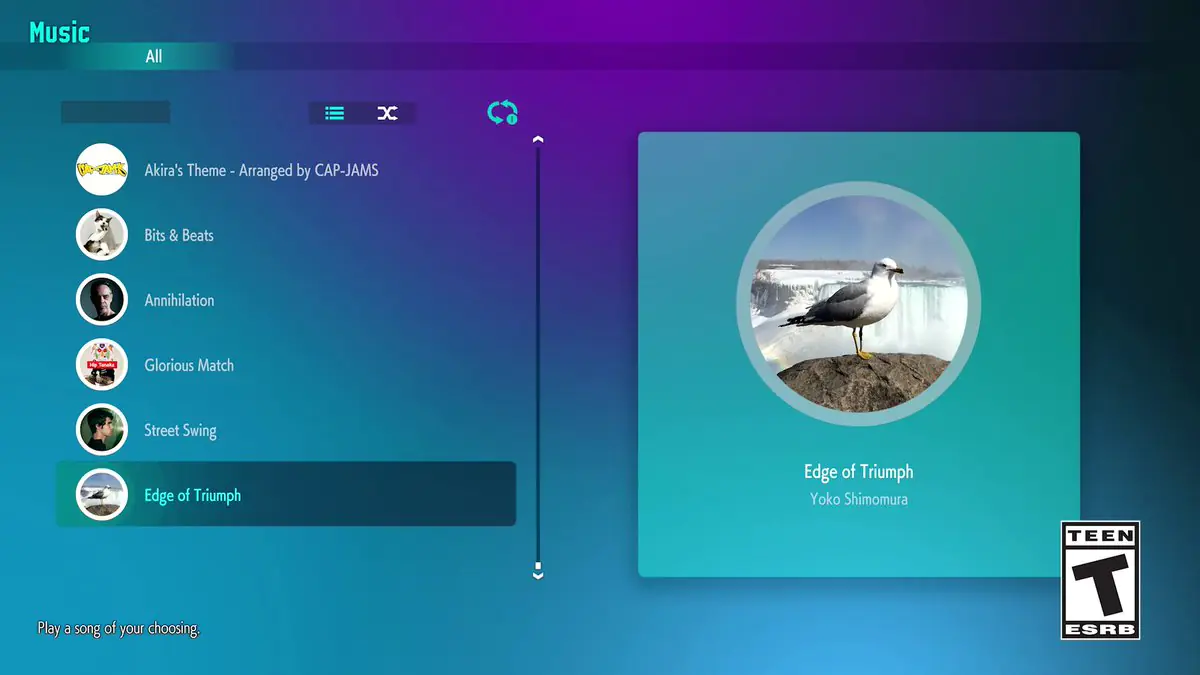Click the empty field above song list

click(x=115, y=112)
